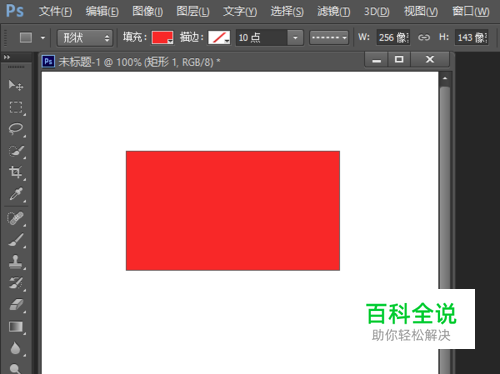The image size is (500, 374).
Task: Select the Gradient tool
Action: pyautogui.click(x=16, y=327)
